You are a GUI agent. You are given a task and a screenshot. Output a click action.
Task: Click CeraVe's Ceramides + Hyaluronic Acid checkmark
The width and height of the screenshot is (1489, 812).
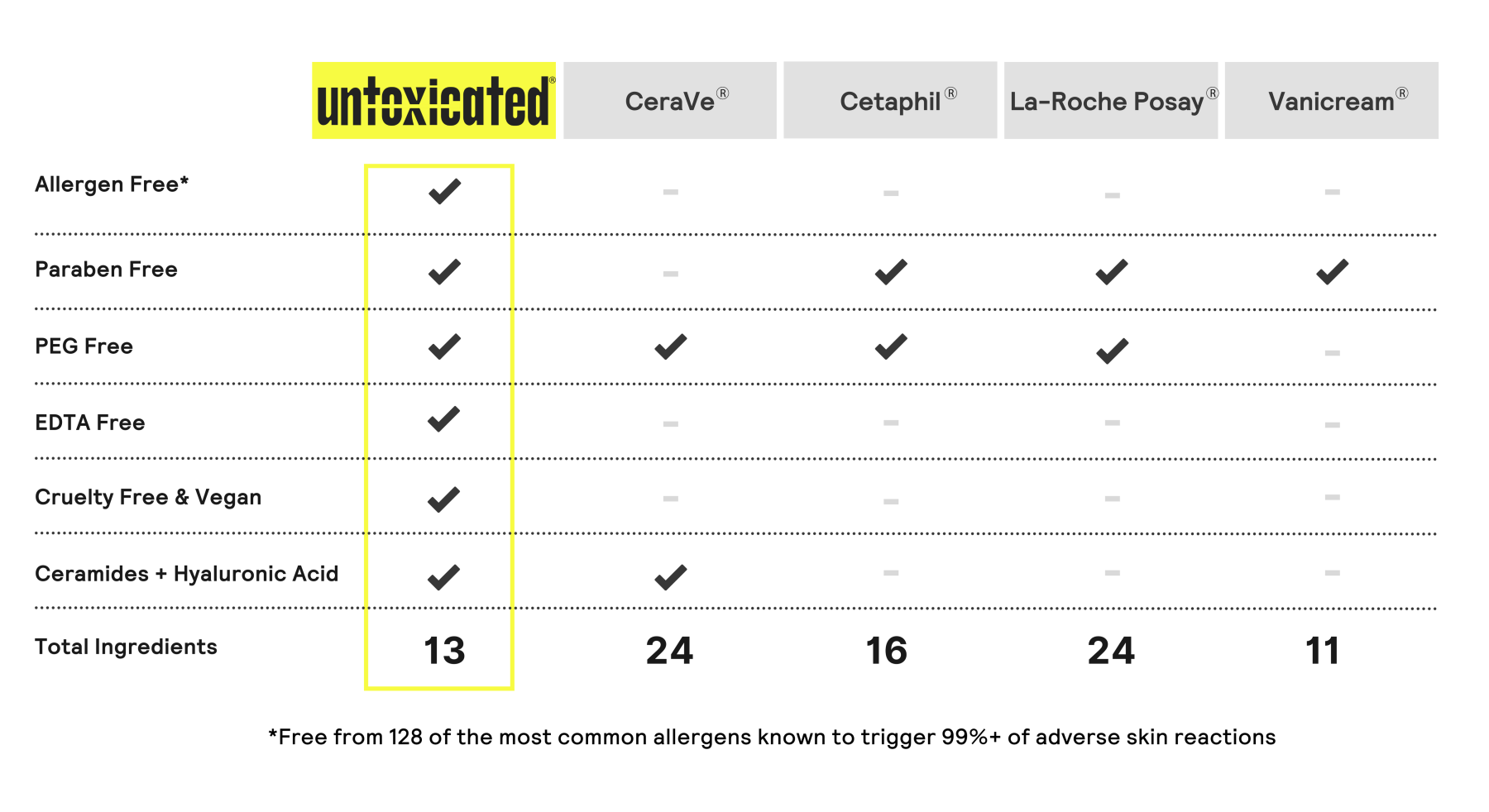(x=670, y=577)
